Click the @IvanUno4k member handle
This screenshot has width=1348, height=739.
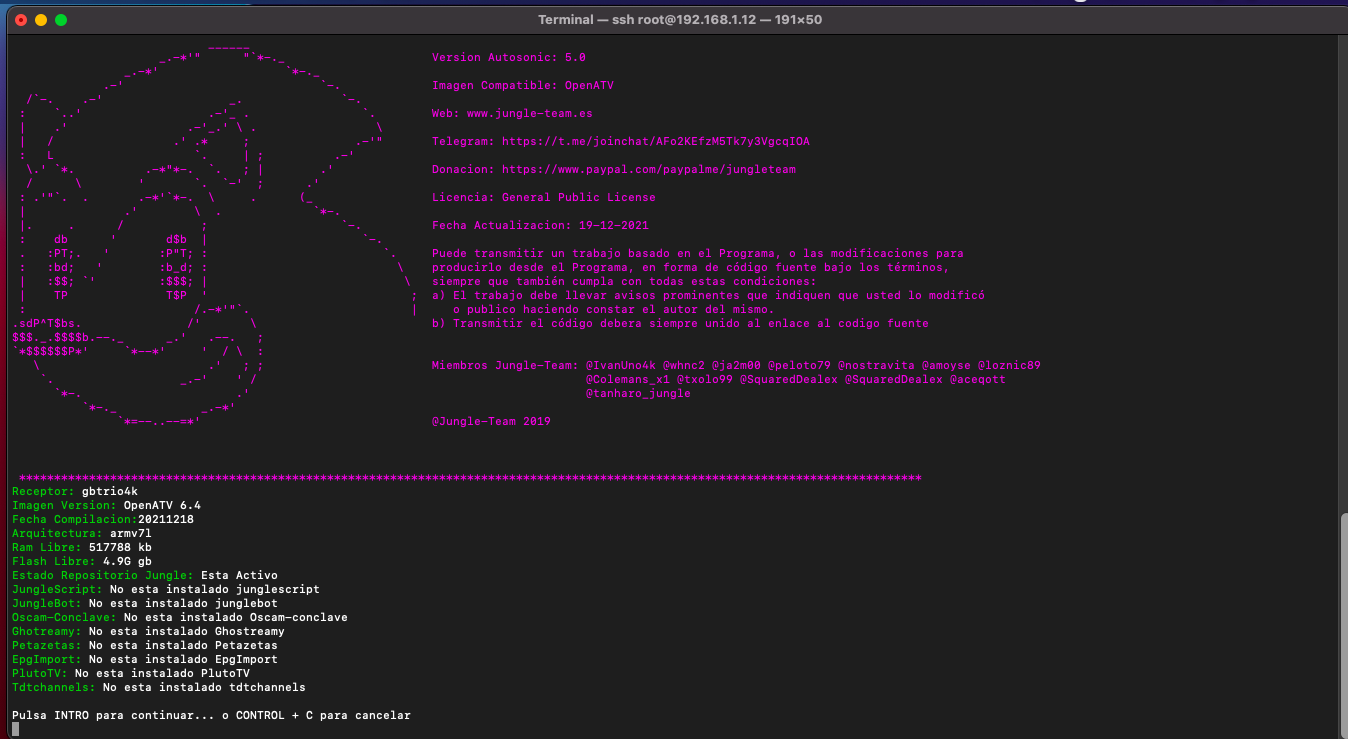pos(620,366)
